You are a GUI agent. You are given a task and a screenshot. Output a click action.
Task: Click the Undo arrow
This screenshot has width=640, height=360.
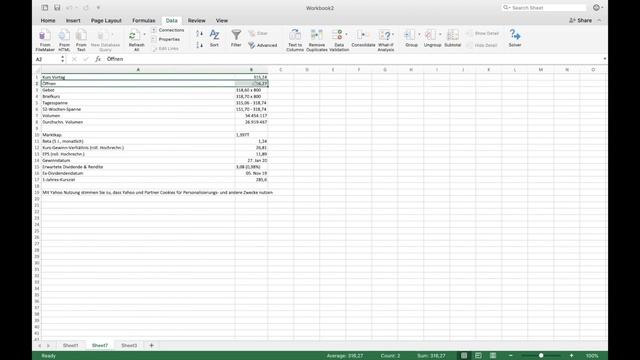pos(69,8)
